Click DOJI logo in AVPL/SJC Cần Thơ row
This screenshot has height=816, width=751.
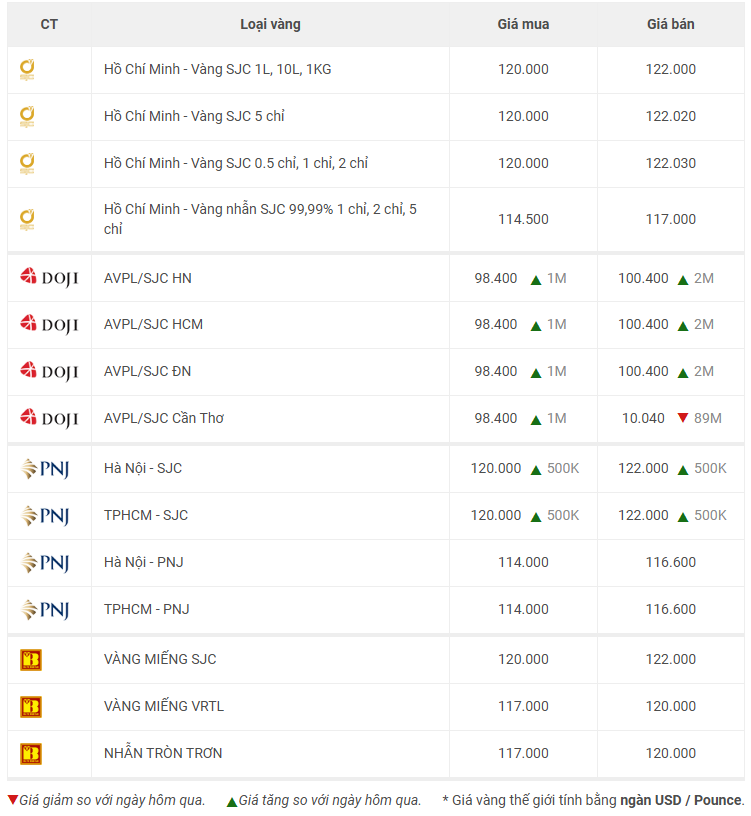tap(49, 418)
